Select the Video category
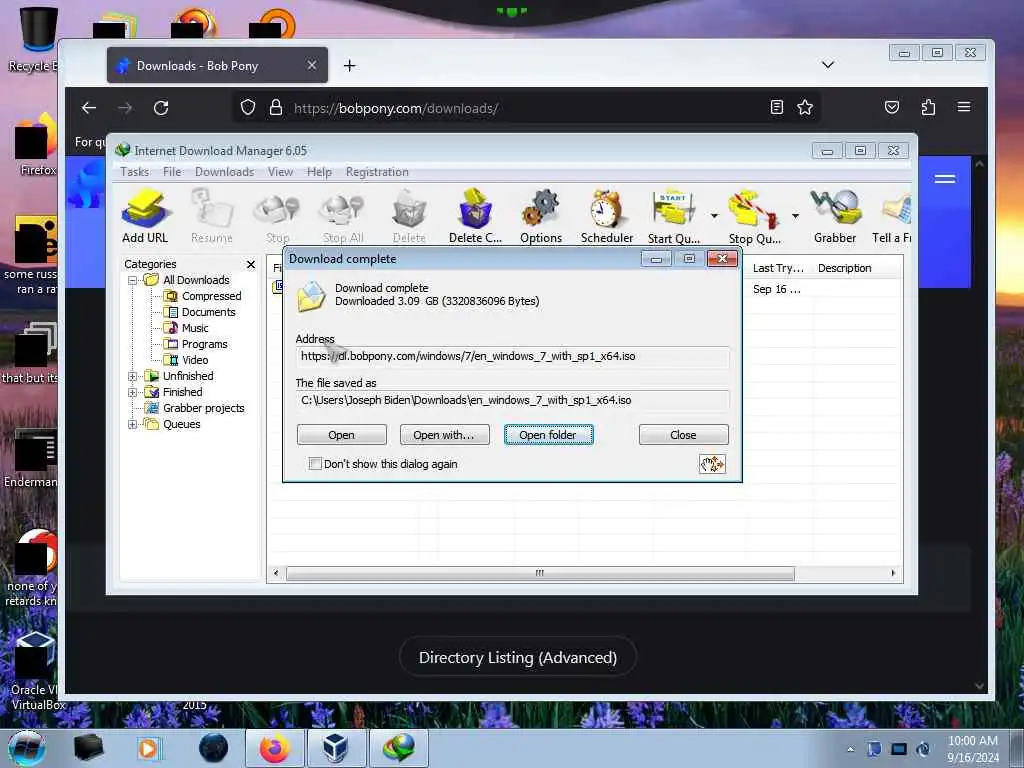1024x768 pixels. (195, 360)
